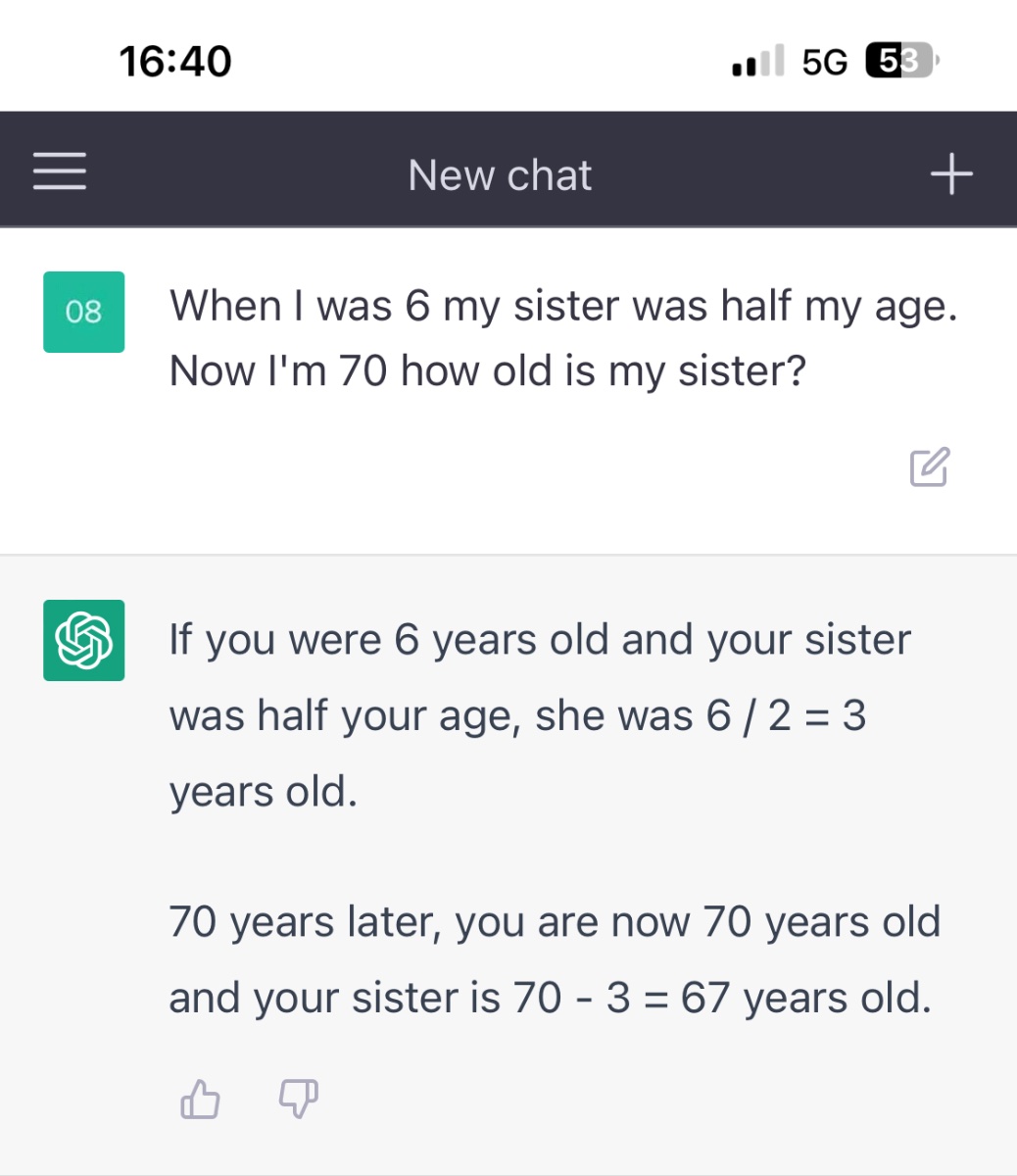Tap the '6 / 2 = 3' calculation text
The image size is (1017, 1176).
point(786,716)
